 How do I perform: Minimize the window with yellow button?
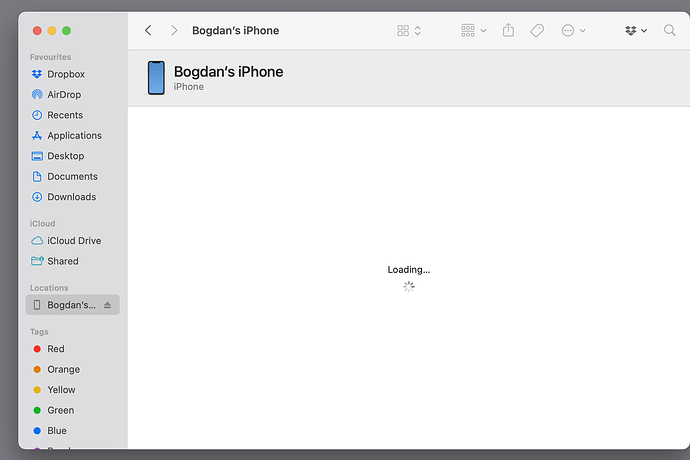coord(51,30)
